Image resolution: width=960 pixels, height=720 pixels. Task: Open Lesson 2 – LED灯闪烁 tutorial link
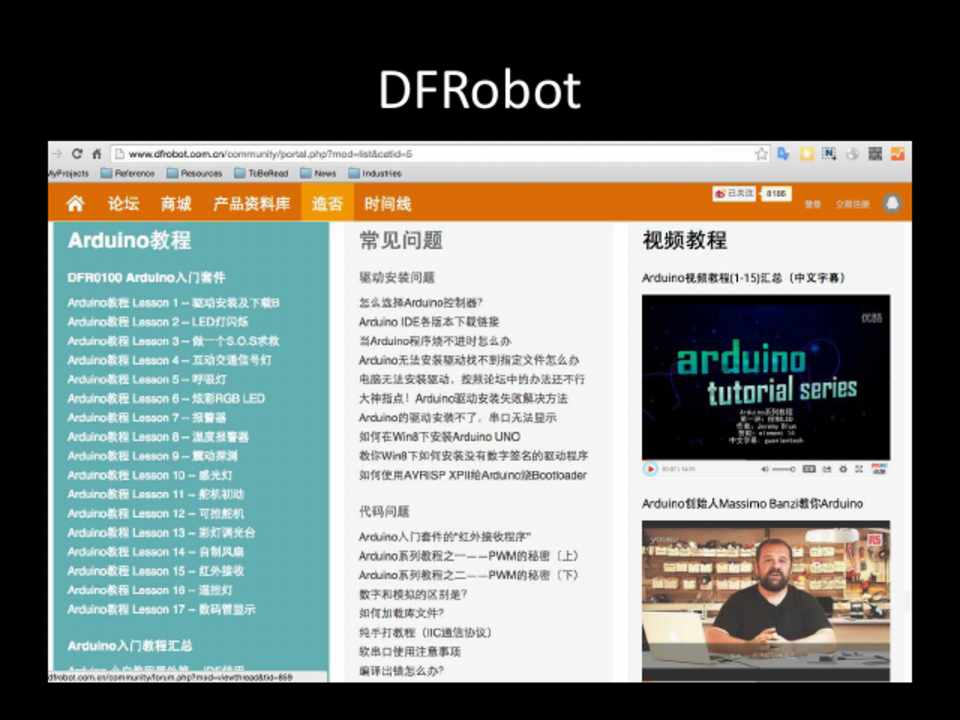coord(158,322)
